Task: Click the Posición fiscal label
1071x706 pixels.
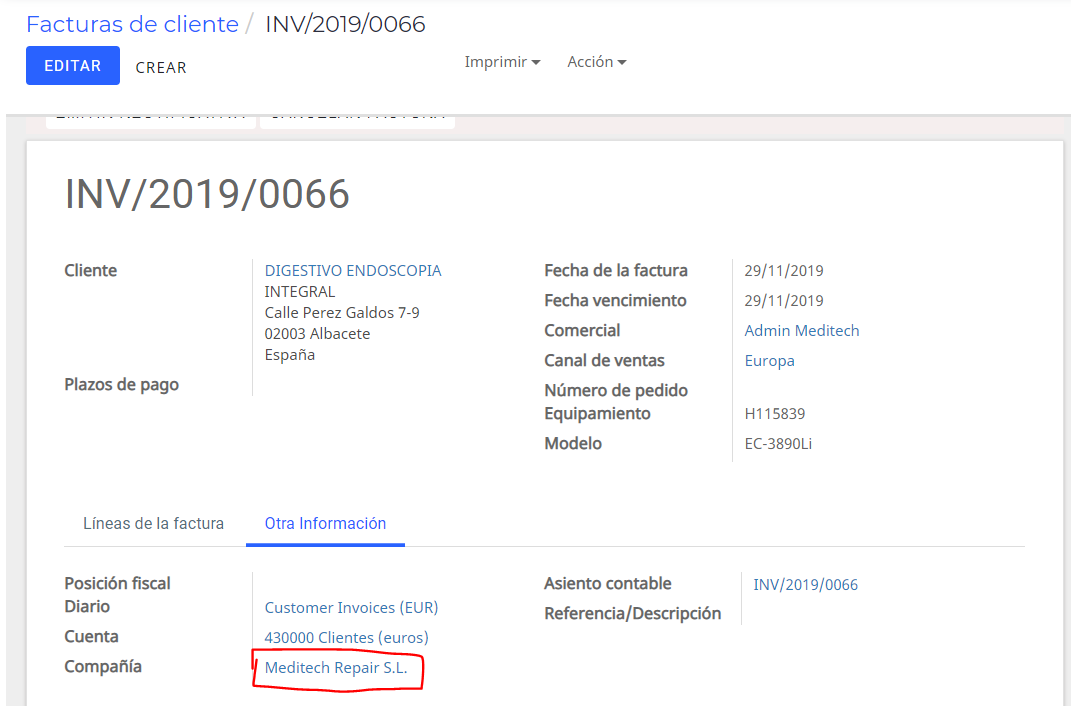Action: [117, 583]
